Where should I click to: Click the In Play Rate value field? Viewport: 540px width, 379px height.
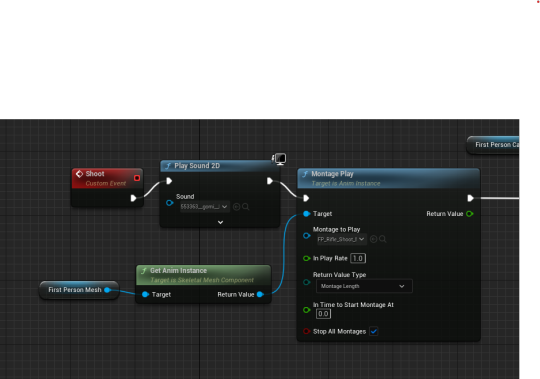(x=358, y=258)
